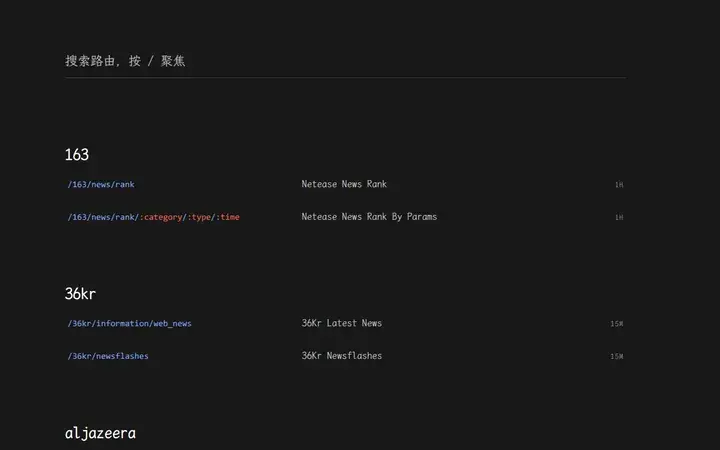Open the /163/news/rank route link

101,185
